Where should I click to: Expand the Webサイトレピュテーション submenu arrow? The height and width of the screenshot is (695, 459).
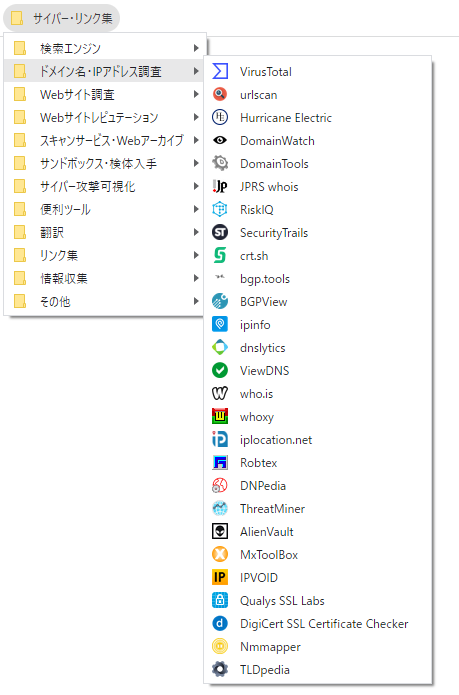pos(196,117)
